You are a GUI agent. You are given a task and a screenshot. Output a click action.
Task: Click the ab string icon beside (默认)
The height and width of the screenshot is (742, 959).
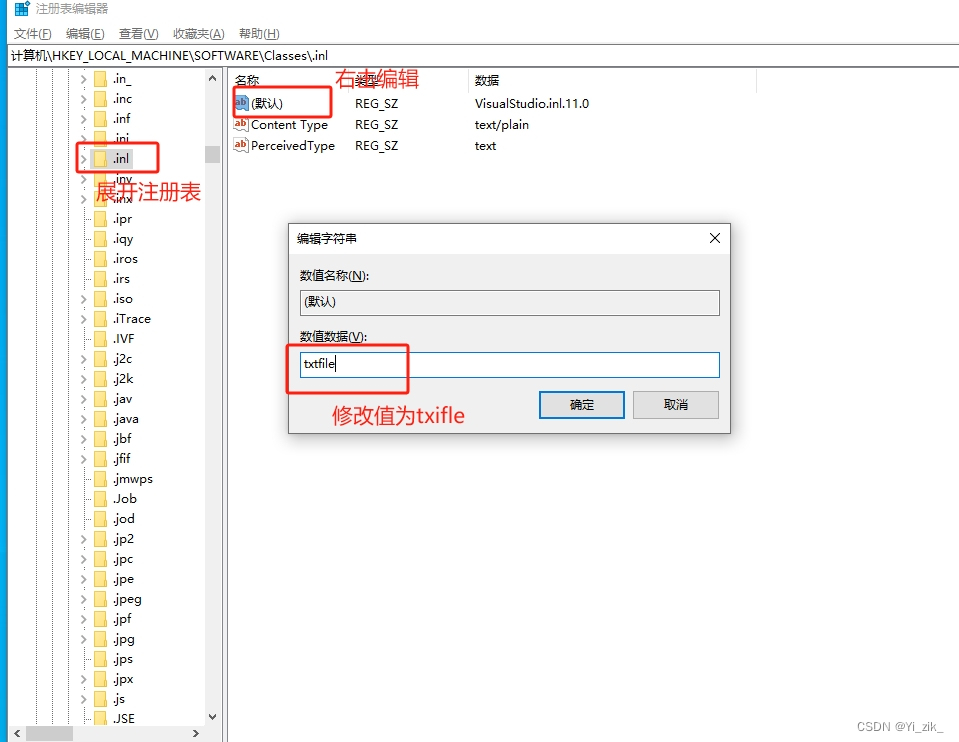(x=243, y=103)
